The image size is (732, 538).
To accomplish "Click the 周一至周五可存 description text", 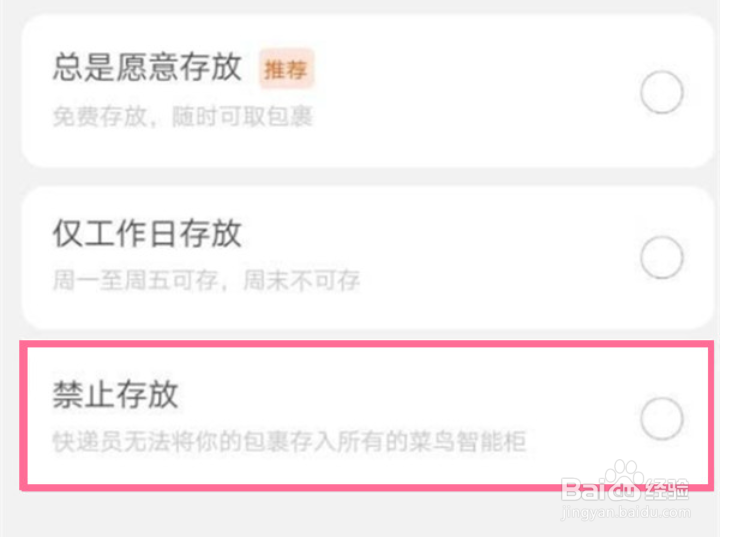I will coord(135,280).
